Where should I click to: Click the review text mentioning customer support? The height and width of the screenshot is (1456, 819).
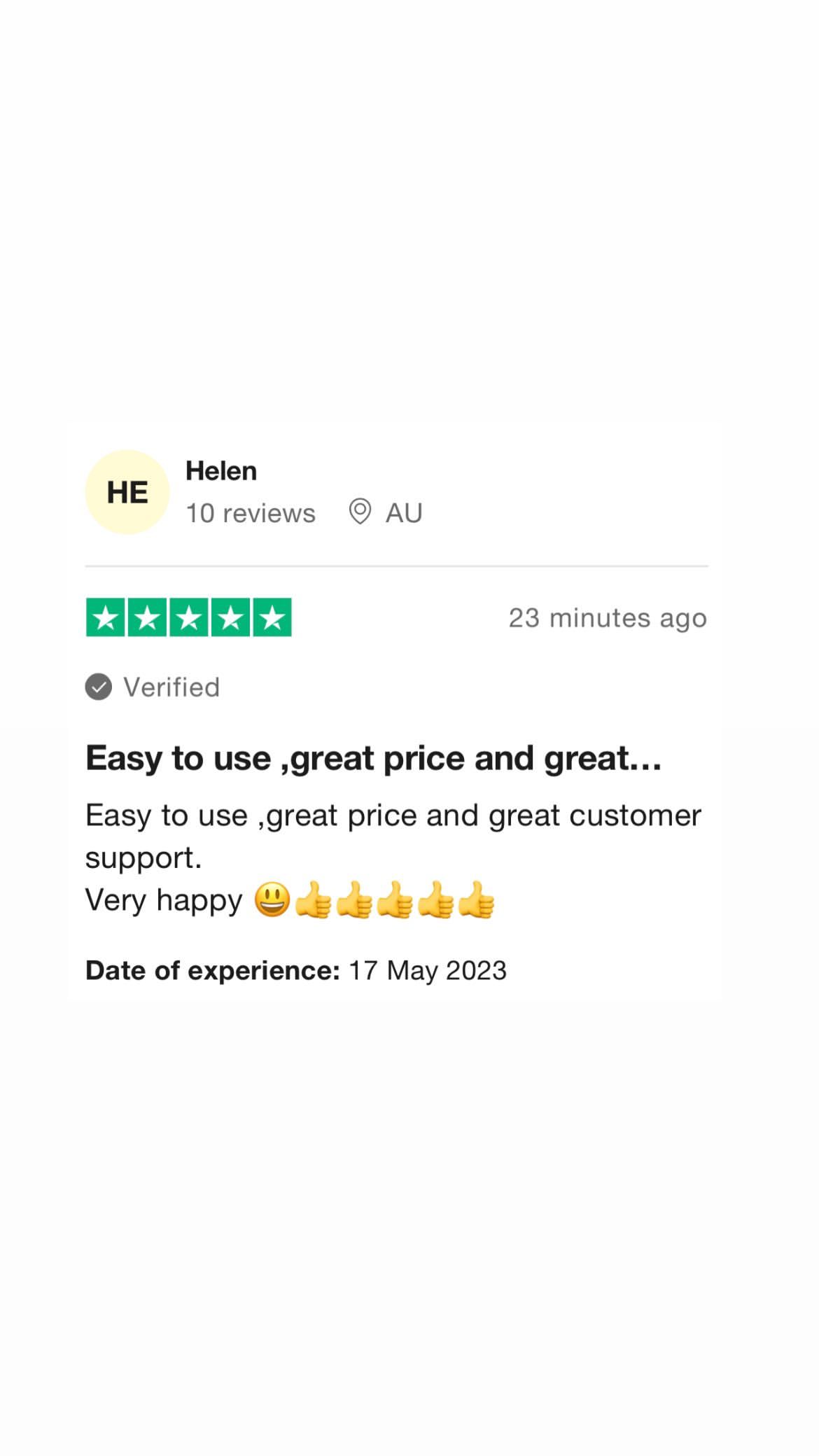pyautogui.click(x=393, y=836)
